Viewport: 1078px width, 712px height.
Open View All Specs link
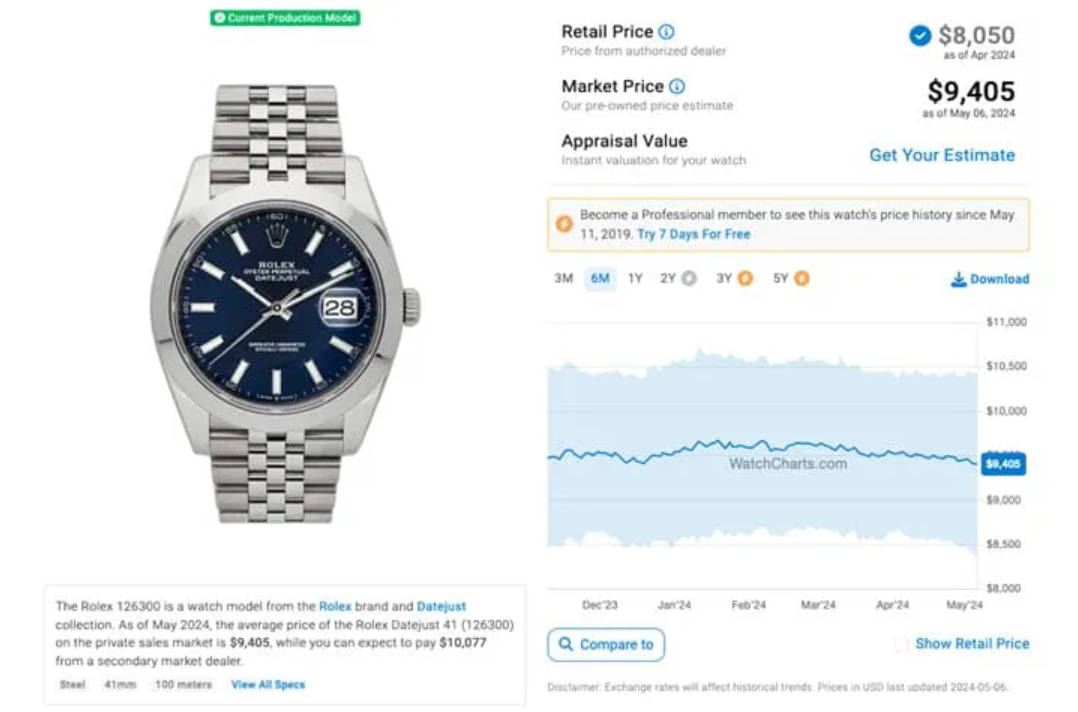click(x=268, y=685)
